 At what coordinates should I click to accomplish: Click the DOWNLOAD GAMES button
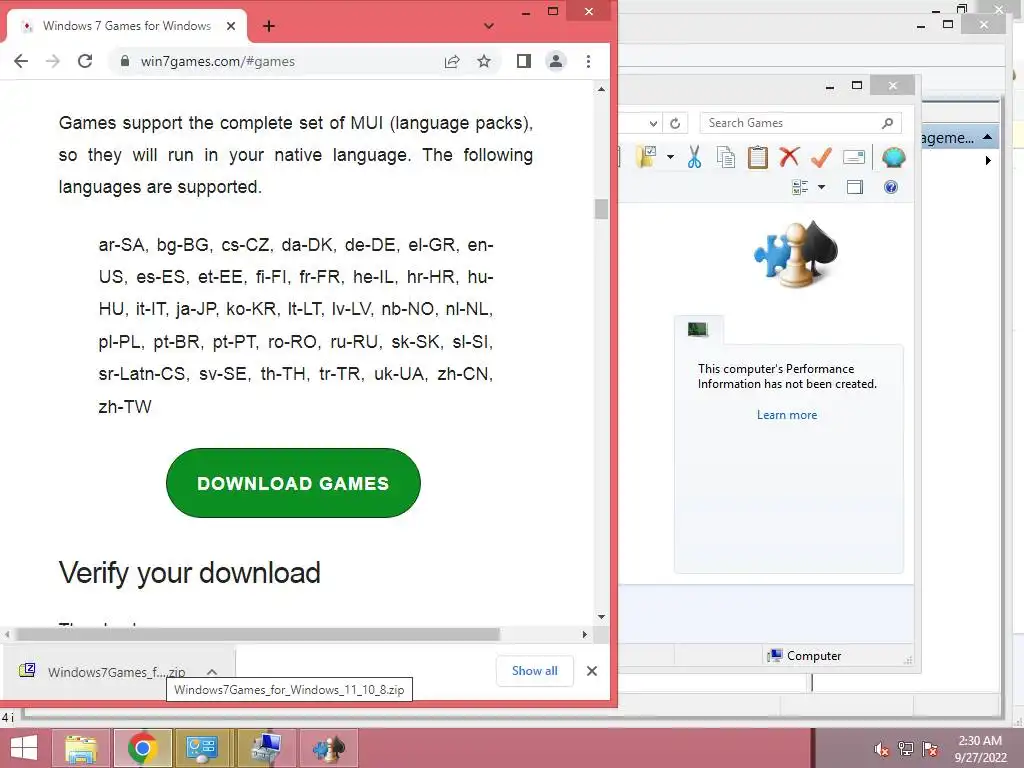pos(293,483)
